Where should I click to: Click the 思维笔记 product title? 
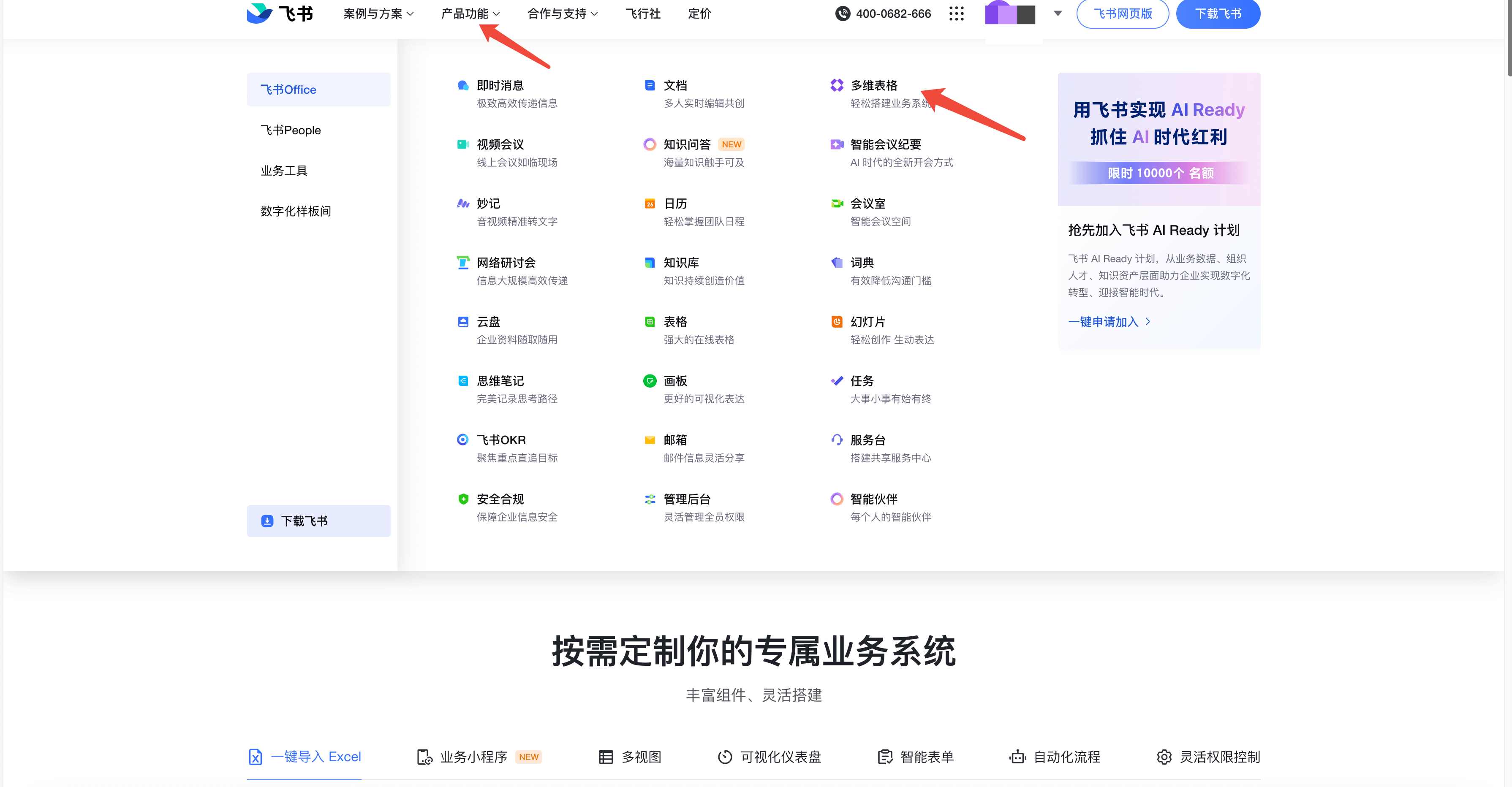[x=500, y=381]
